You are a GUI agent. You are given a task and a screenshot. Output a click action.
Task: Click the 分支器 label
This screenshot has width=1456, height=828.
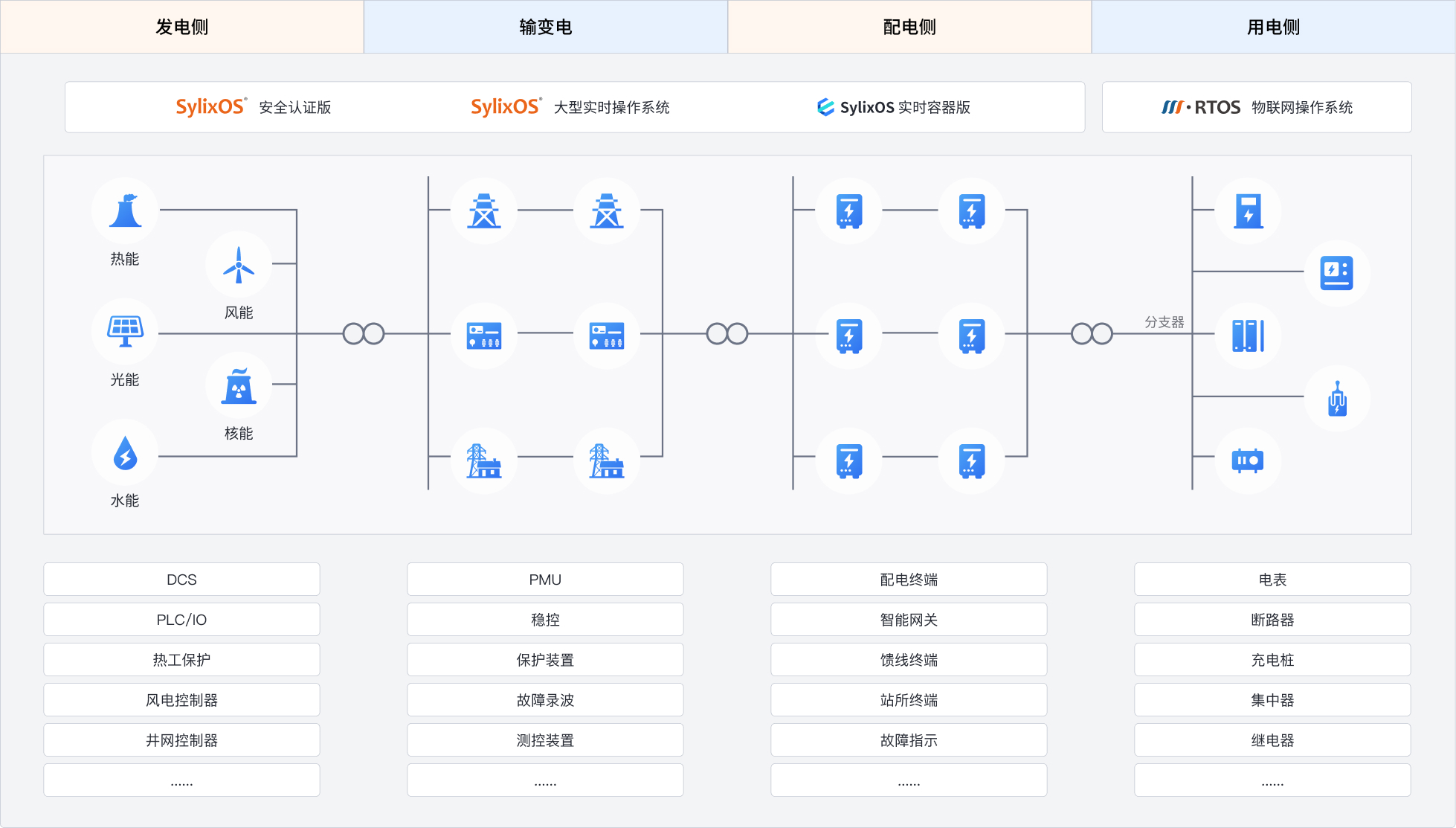coord(1165,322)
